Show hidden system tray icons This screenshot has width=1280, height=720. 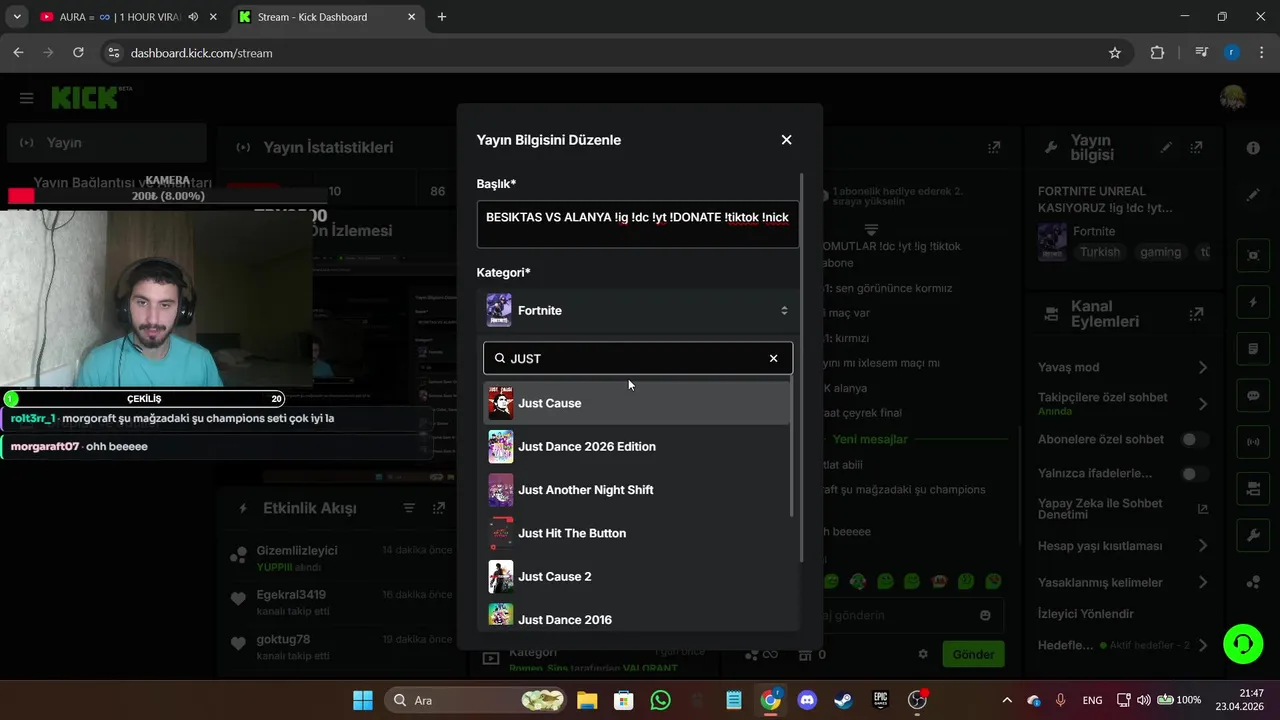point(1007,700)
